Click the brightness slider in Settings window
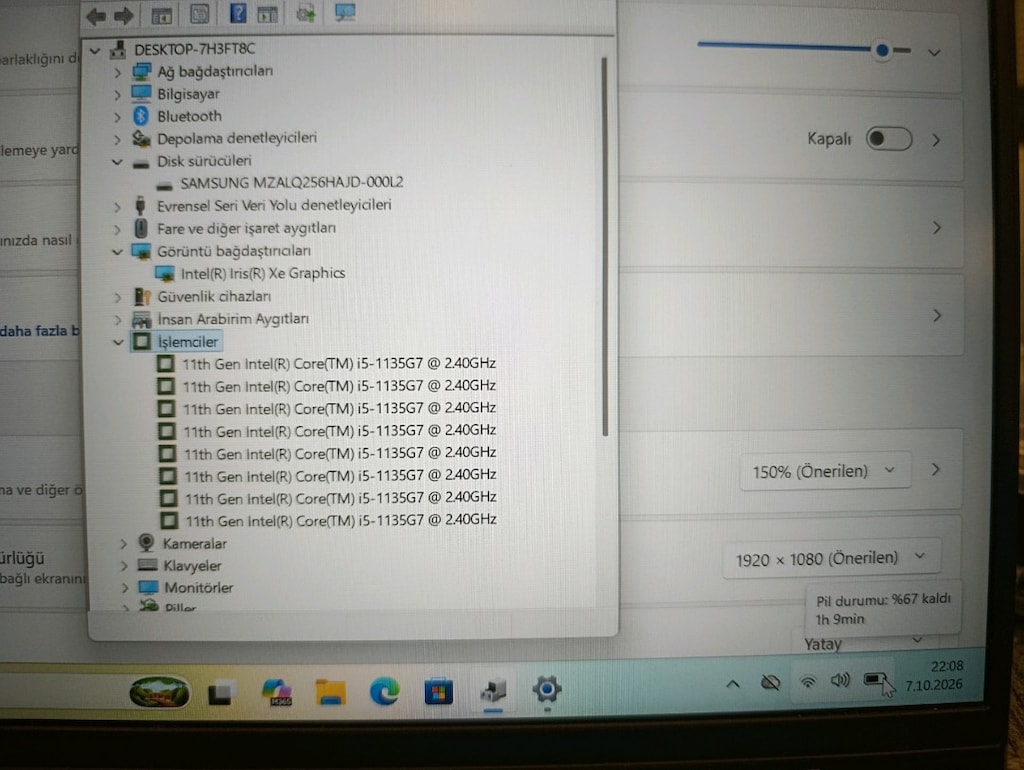This screenshot has width=1024, height=770. click(804, 48)
